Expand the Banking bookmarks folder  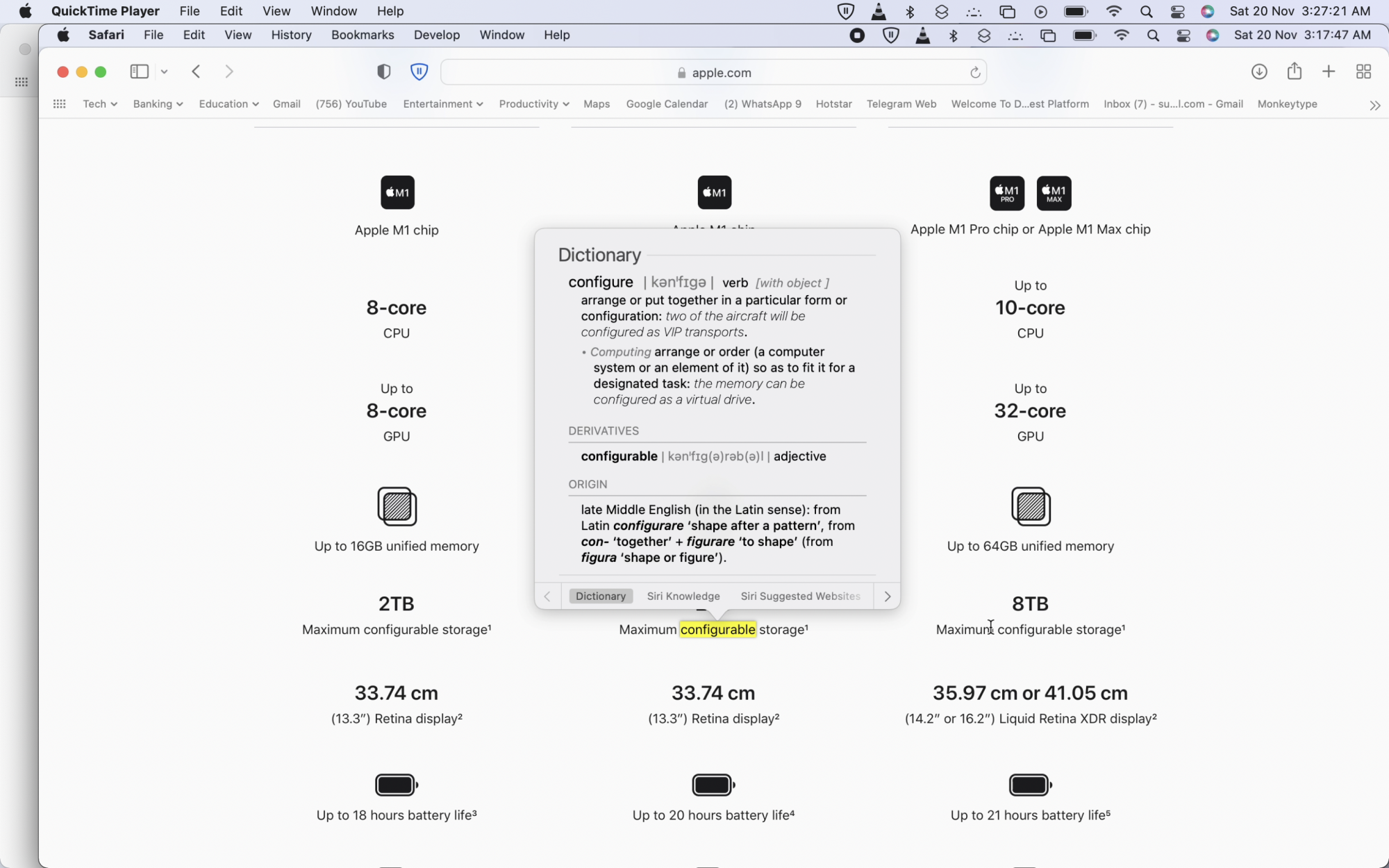(158, 104)
